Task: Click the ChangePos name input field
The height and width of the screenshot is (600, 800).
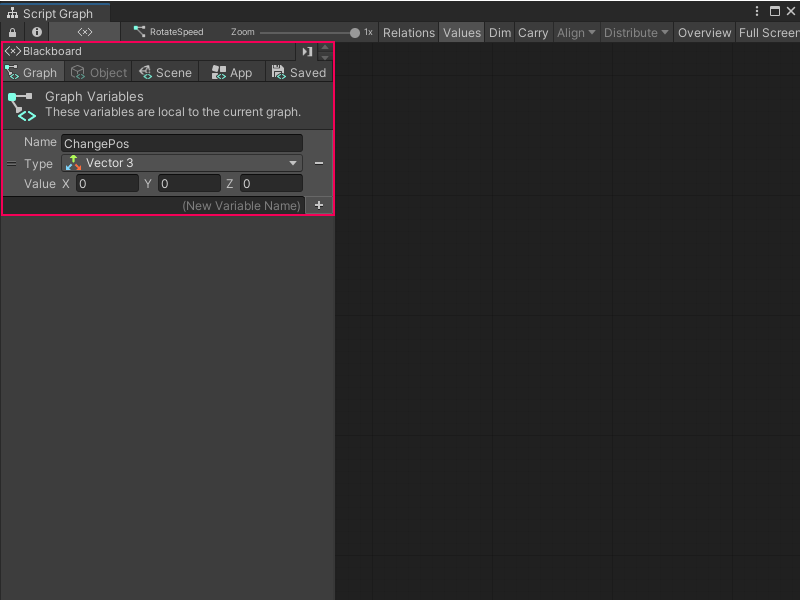Action: point(180,143)
